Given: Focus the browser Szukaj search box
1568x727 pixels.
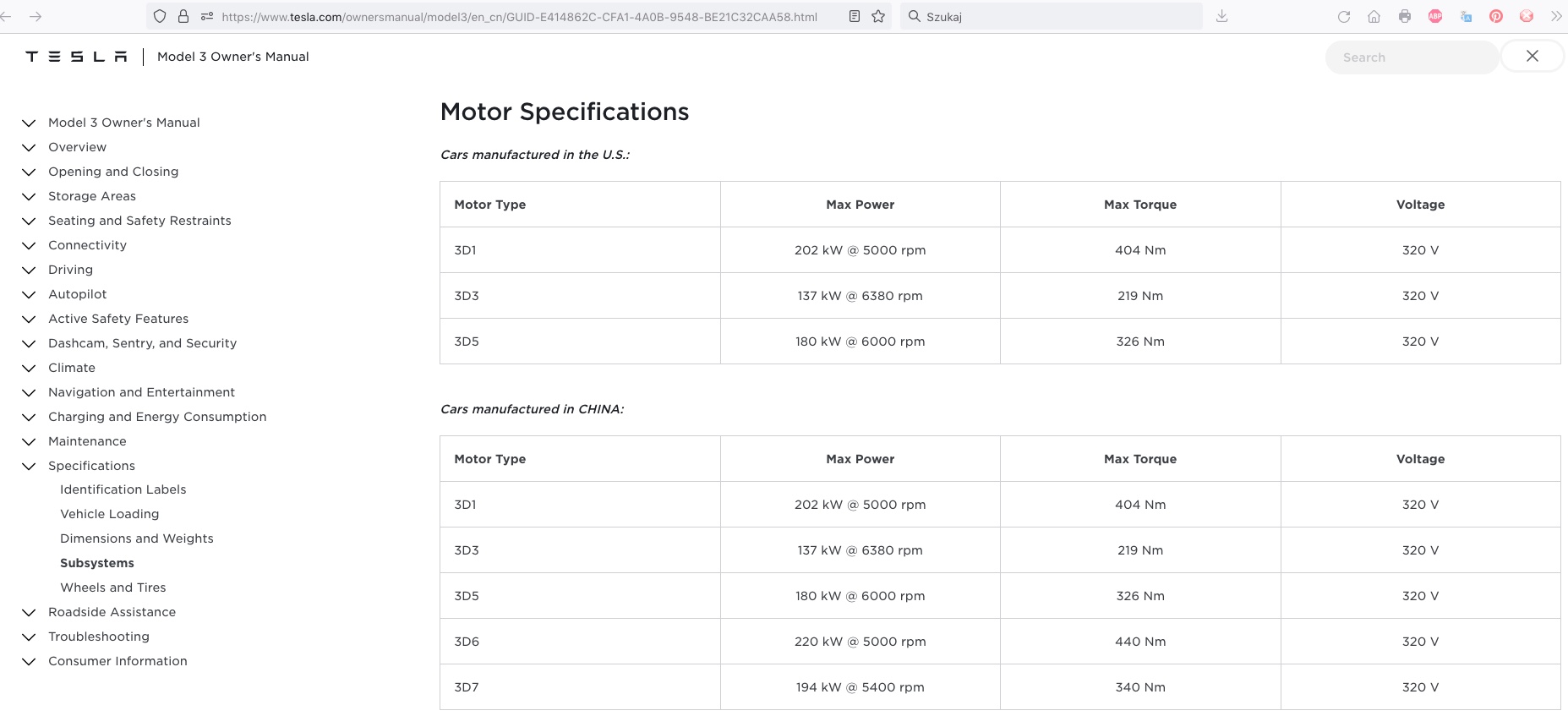Looking at the screenshot, I should click(1052, 16).
